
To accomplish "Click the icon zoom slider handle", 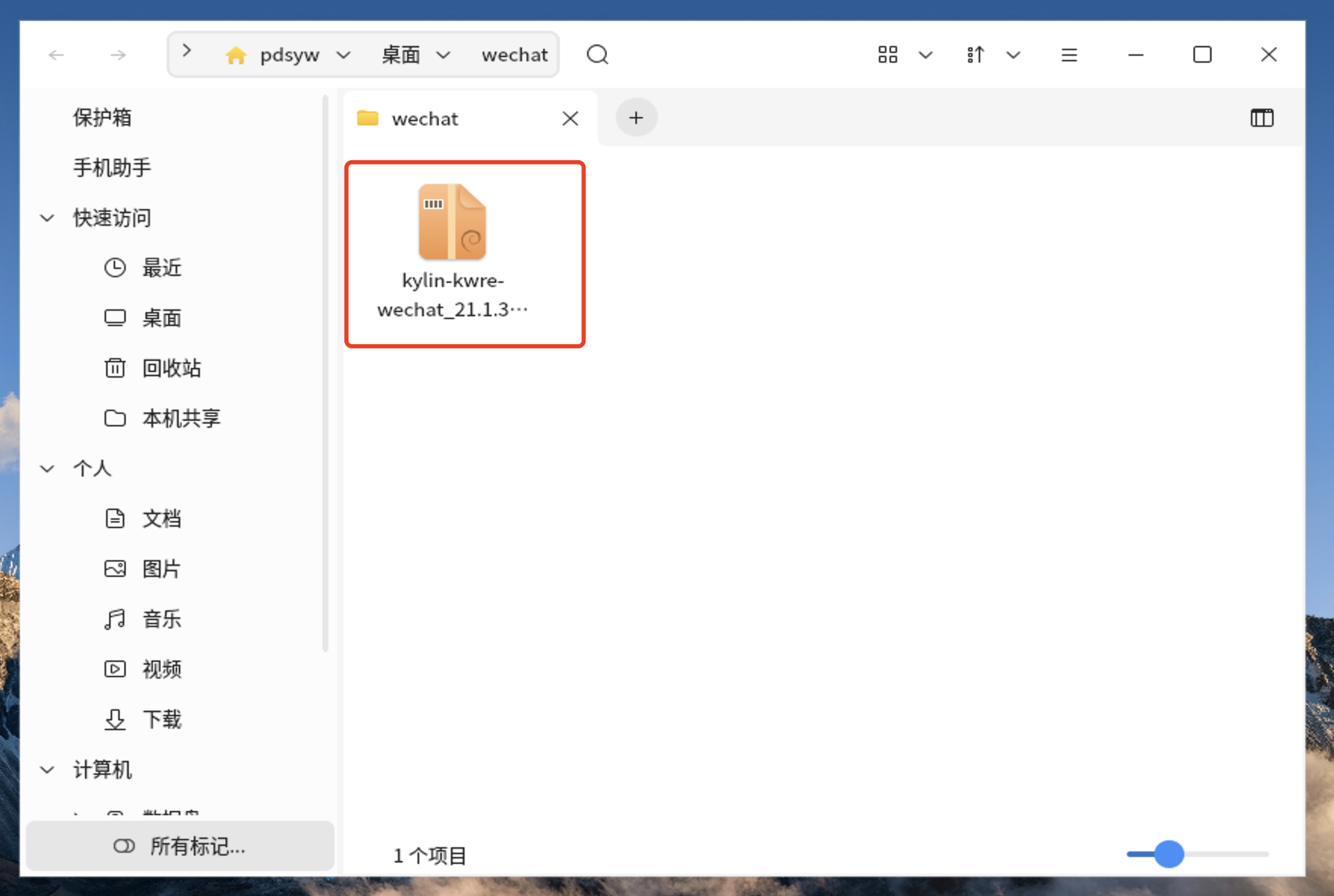I will (1169, 853).
